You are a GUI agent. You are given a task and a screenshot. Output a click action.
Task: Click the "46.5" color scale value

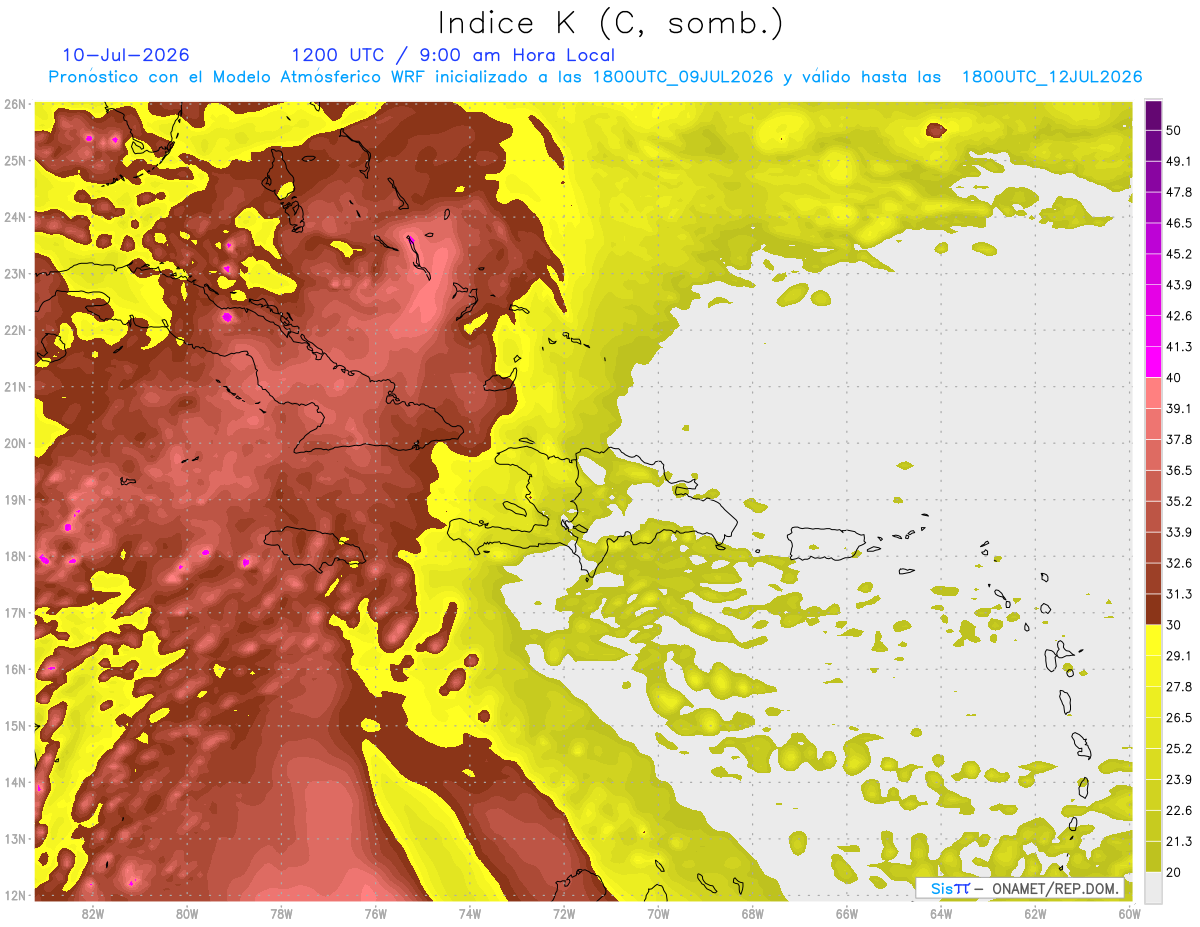tap(1178, 223)
